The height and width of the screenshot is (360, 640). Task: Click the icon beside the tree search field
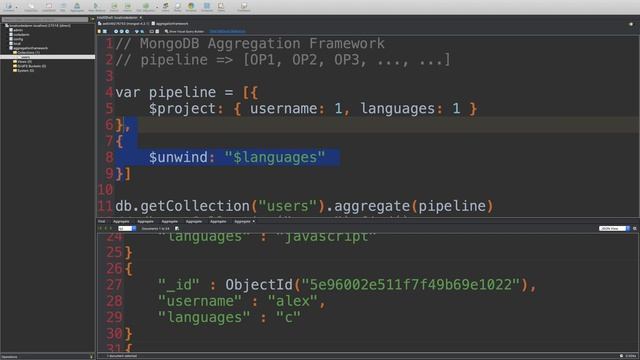tap(92, 19)
